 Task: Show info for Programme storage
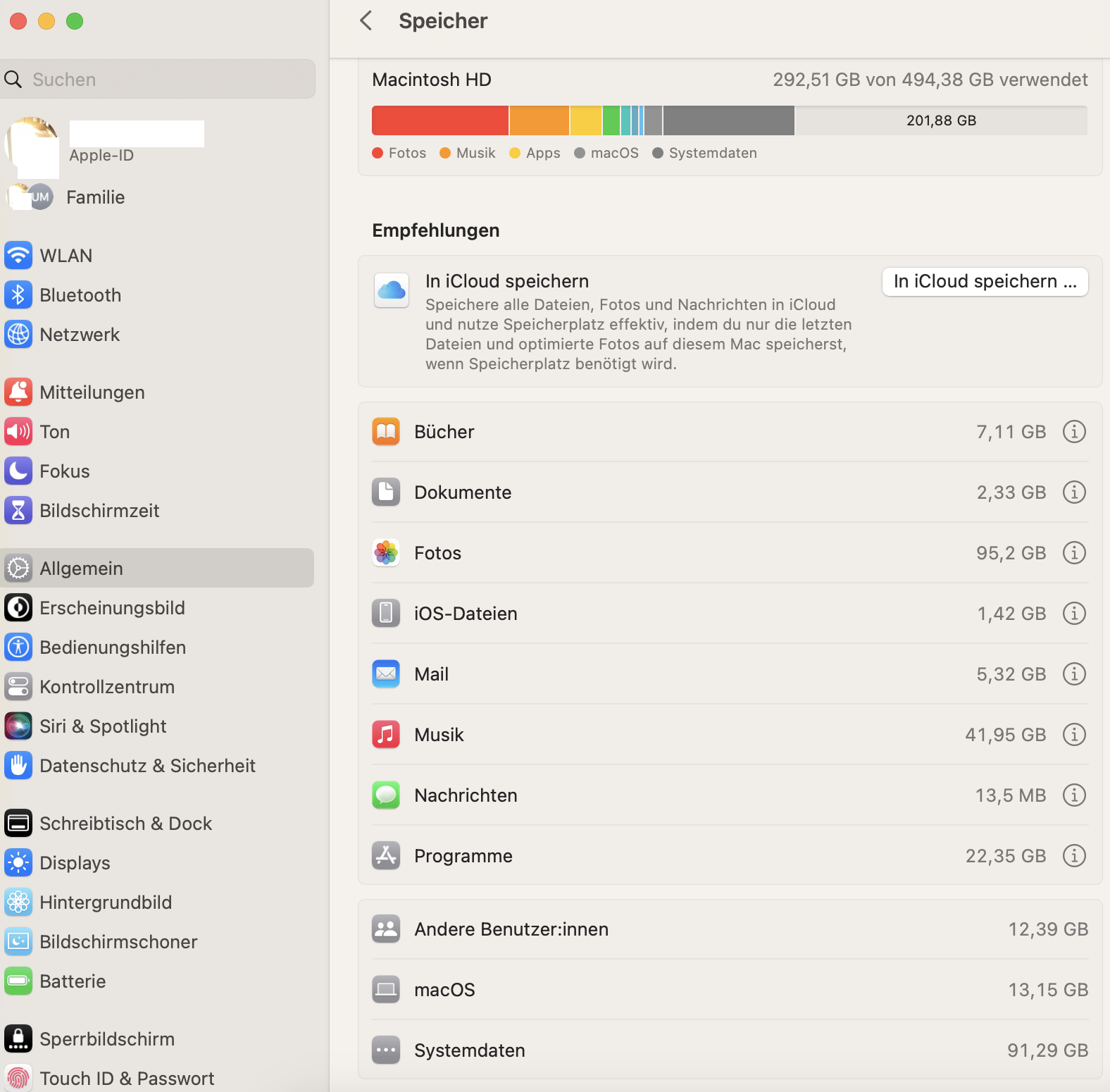coord(1074,855)
